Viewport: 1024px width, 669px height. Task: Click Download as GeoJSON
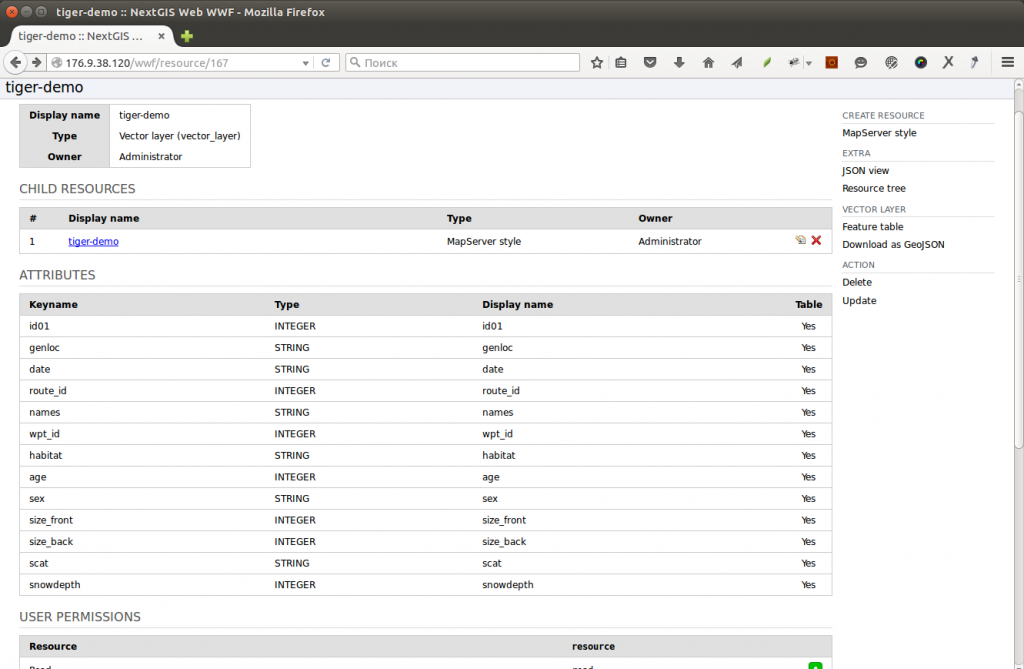(893, 244)
